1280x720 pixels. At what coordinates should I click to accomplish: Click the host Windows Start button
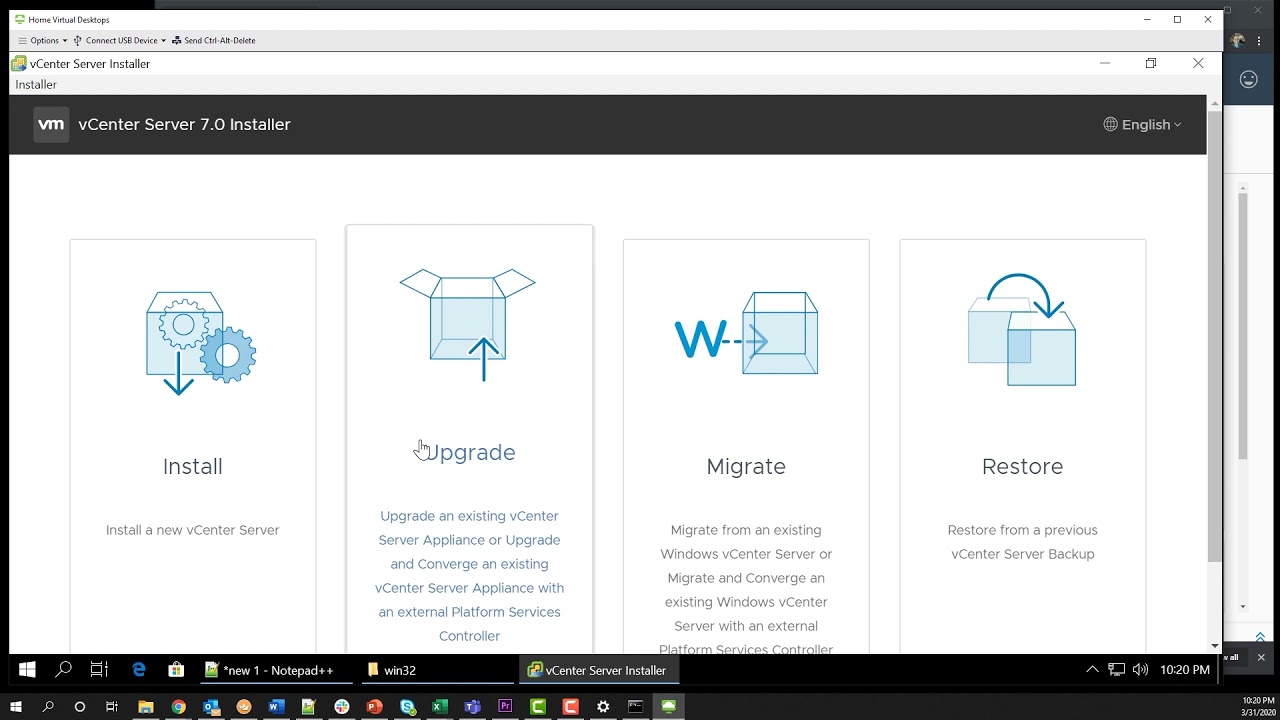click(x=17, y=706)
